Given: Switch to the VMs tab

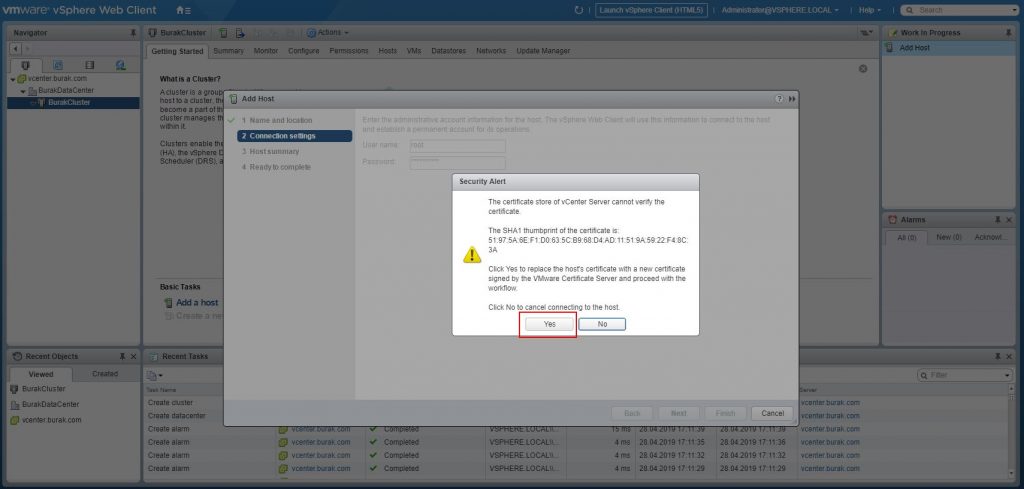Looking at the screenshot, I should click(x=413, y=51).
